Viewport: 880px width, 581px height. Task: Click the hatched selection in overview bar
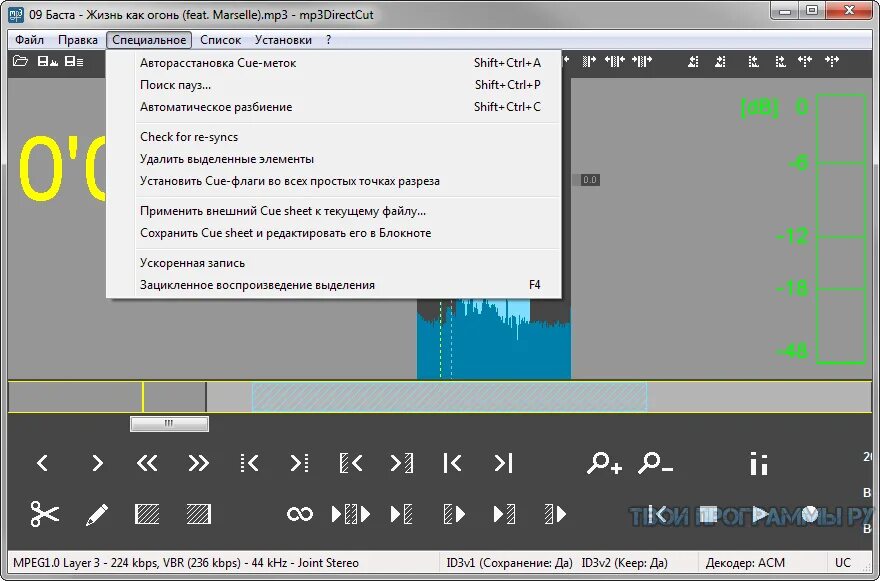coord(449,397)
